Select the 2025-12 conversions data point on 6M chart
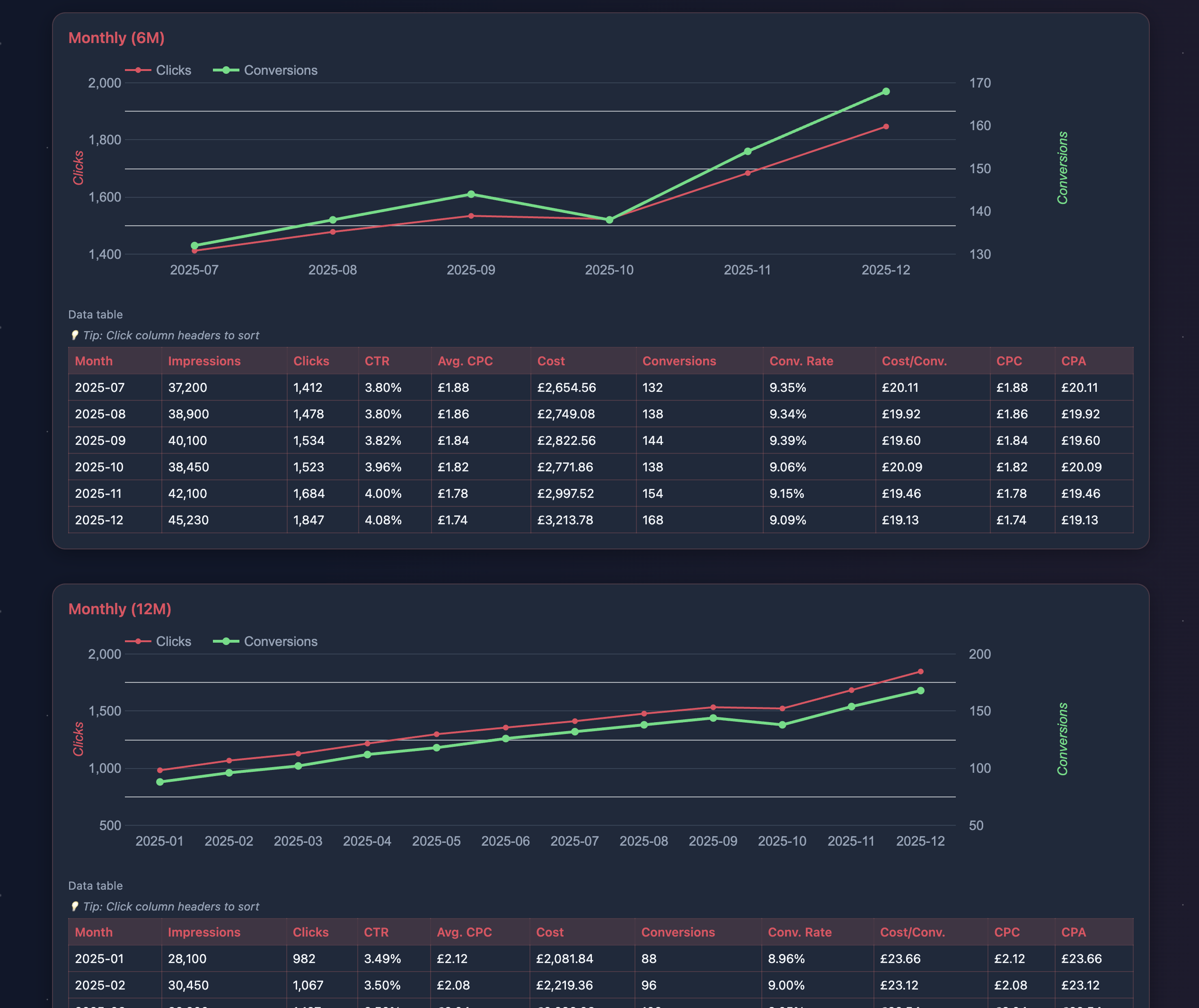 click(886, 90)
